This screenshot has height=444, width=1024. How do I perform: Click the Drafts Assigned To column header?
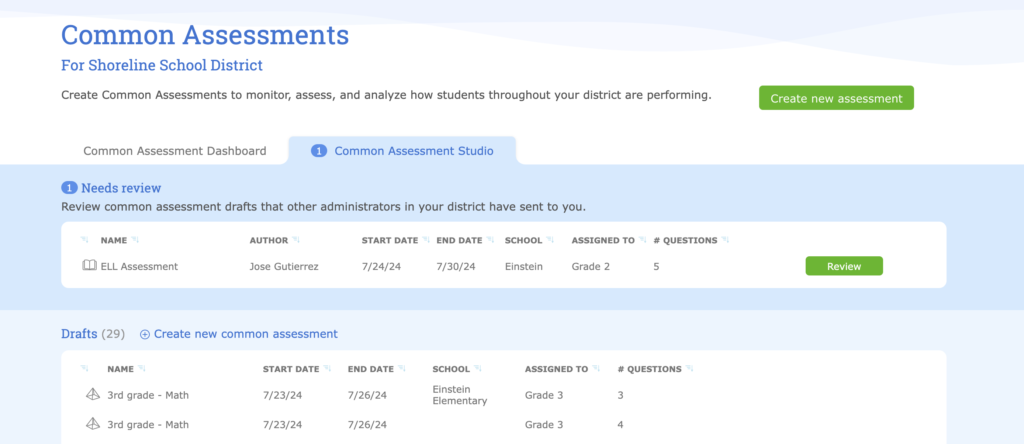[556, 369]
